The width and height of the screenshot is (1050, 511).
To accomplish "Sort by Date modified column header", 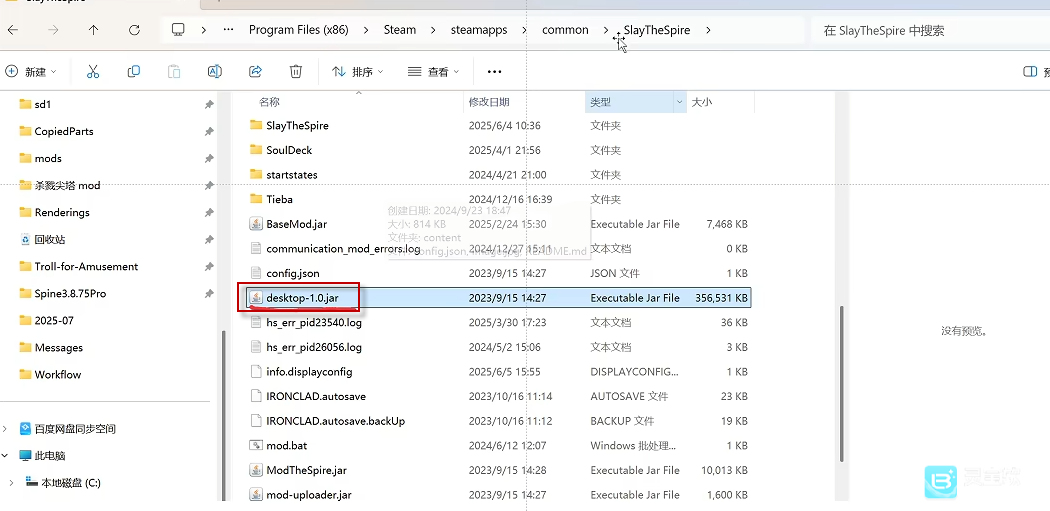I will coord(489,102).
